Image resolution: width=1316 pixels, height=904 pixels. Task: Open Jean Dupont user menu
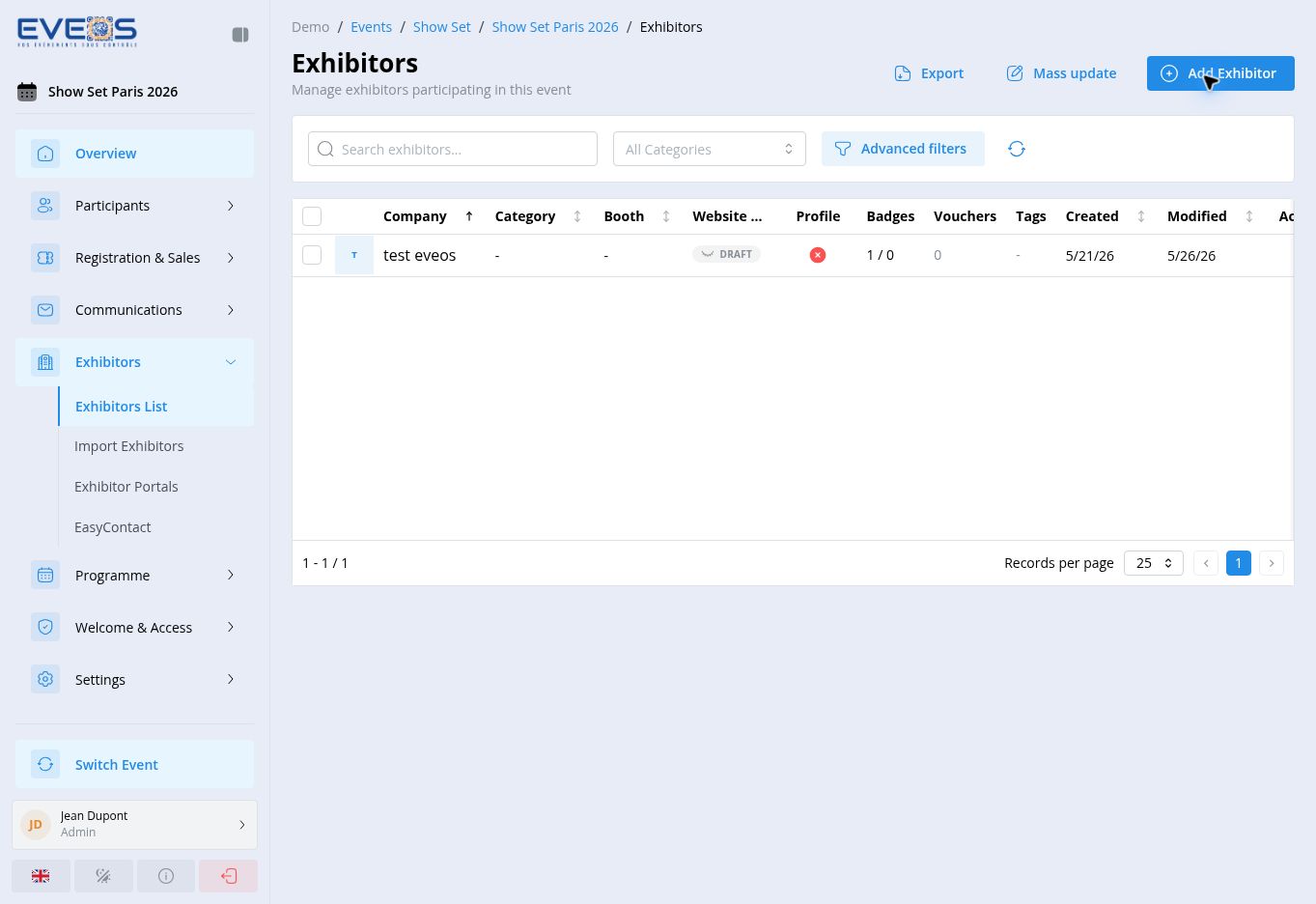click(134, 824)
